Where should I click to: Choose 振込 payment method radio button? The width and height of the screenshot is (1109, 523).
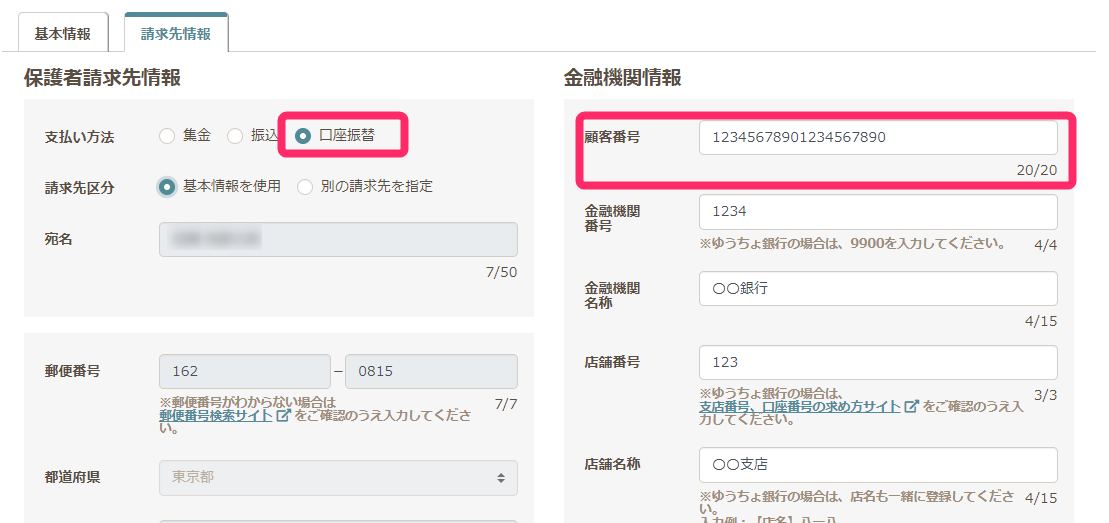click(235, 136)
